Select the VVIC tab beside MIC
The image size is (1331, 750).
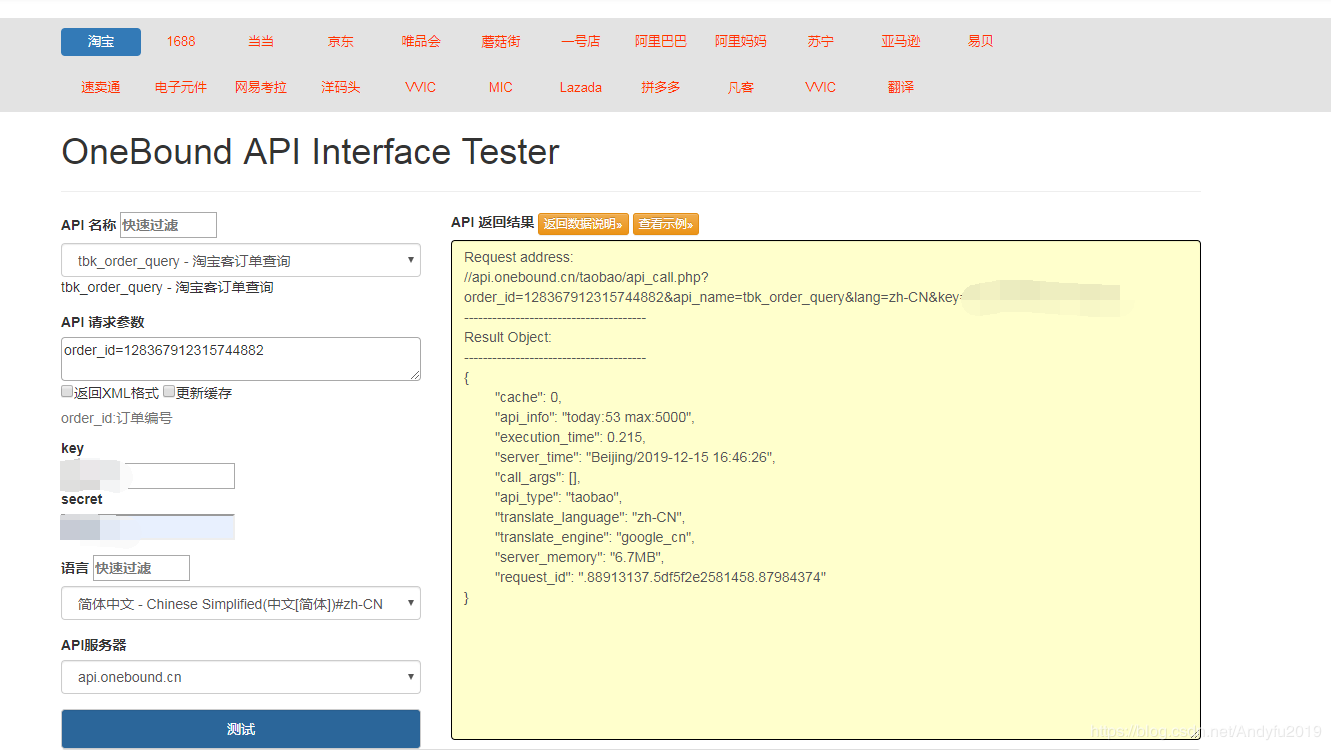click(x=421, y=88)
